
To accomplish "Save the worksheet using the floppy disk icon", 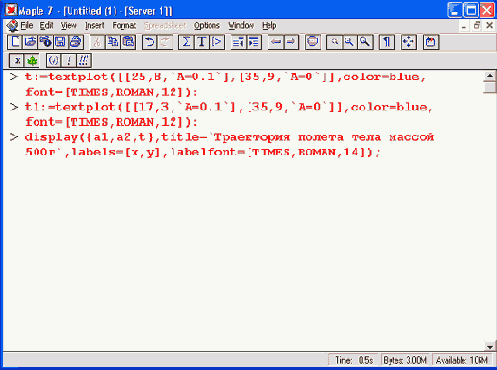I will [60, 42].
